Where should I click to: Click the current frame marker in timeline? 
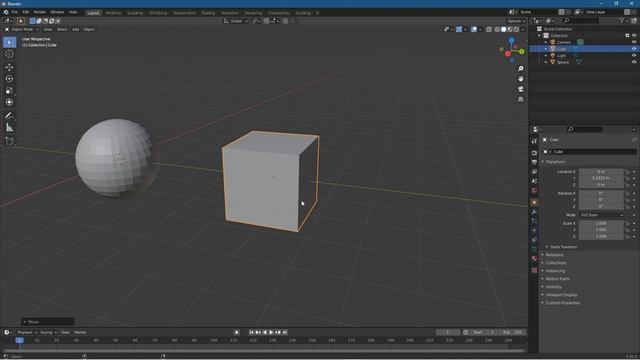pos(19,340)
